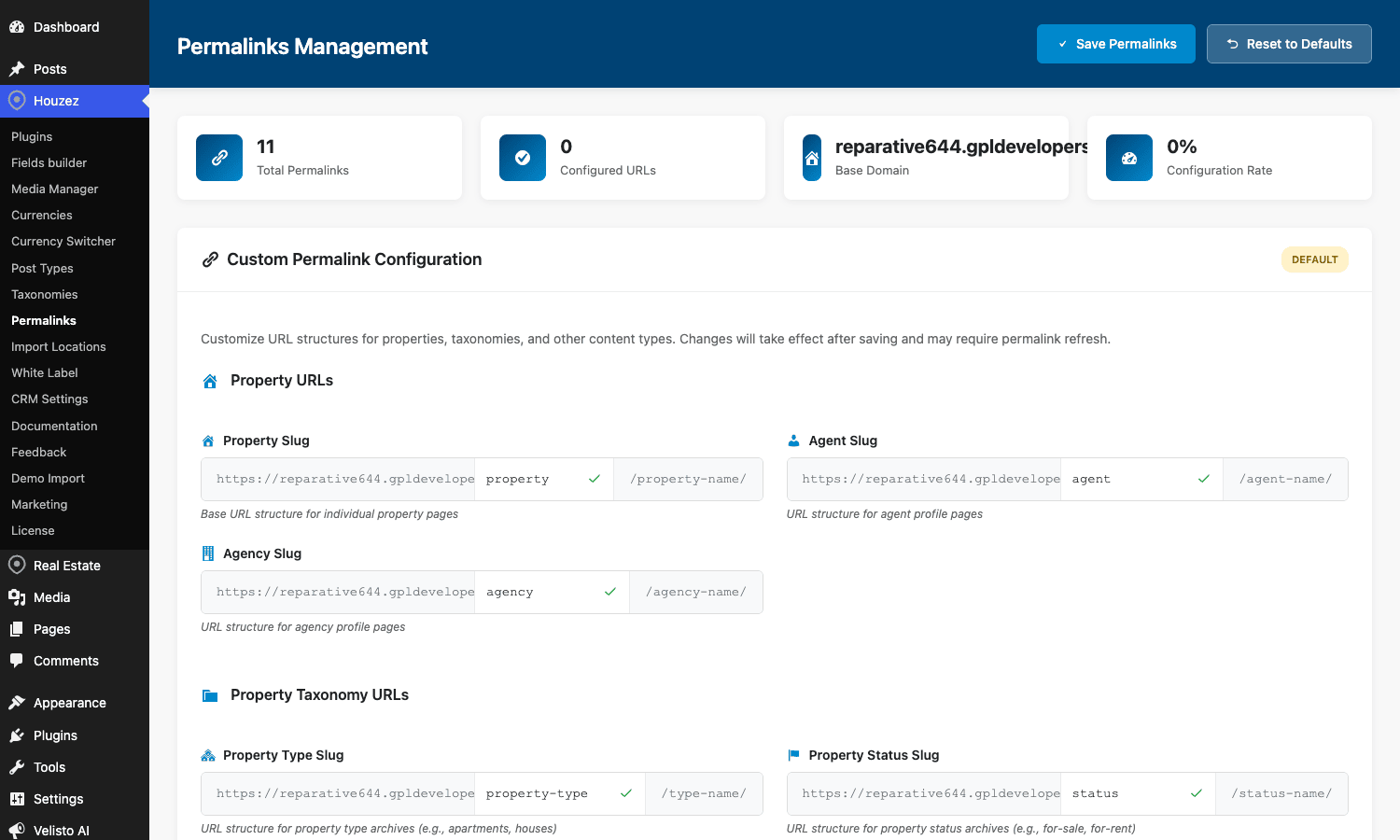Open the Feedback link in sidebar

[38, 452]
